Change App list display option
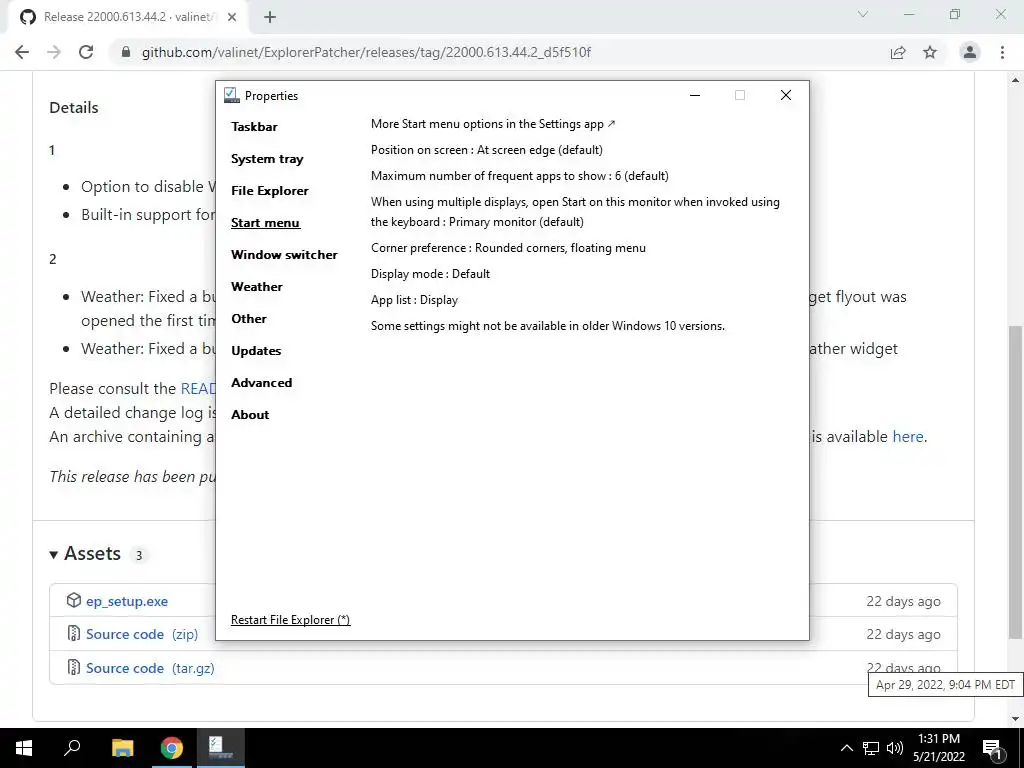The width and height of the screenshot is (1024, 768). pos(414,300)
